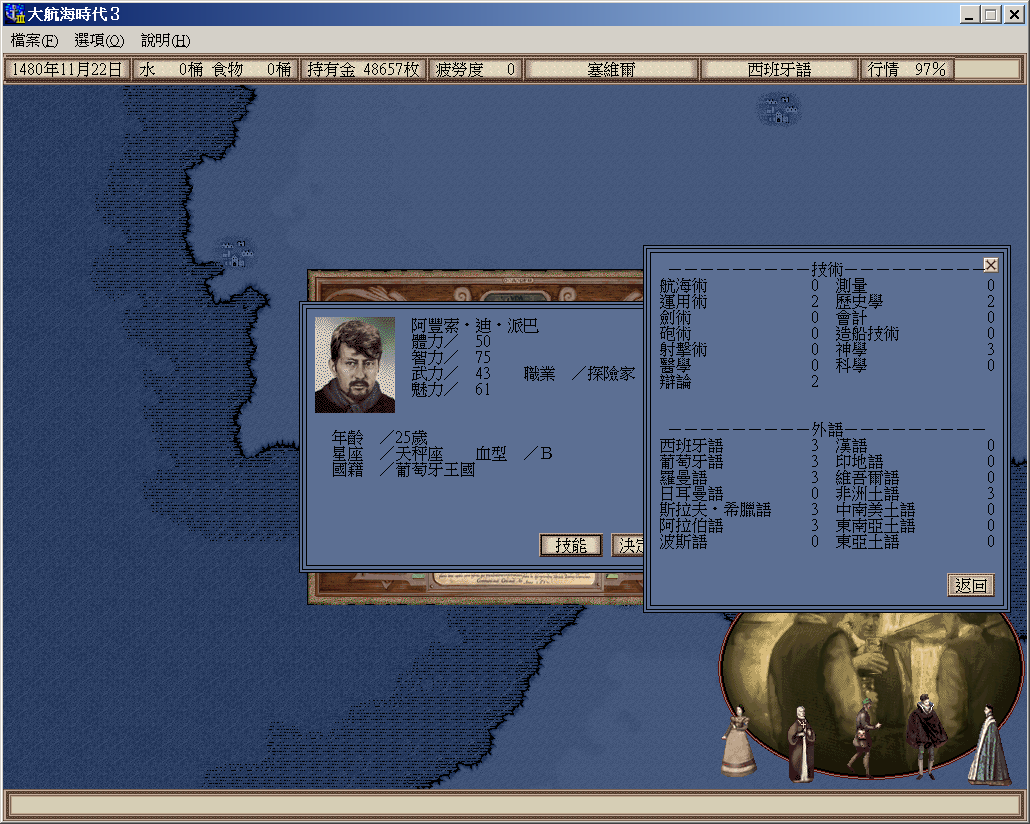Click the 行情 97% market indicator
Viewport: 1030px width, 824px height.
pyautogui.click(x=906, y=70)
